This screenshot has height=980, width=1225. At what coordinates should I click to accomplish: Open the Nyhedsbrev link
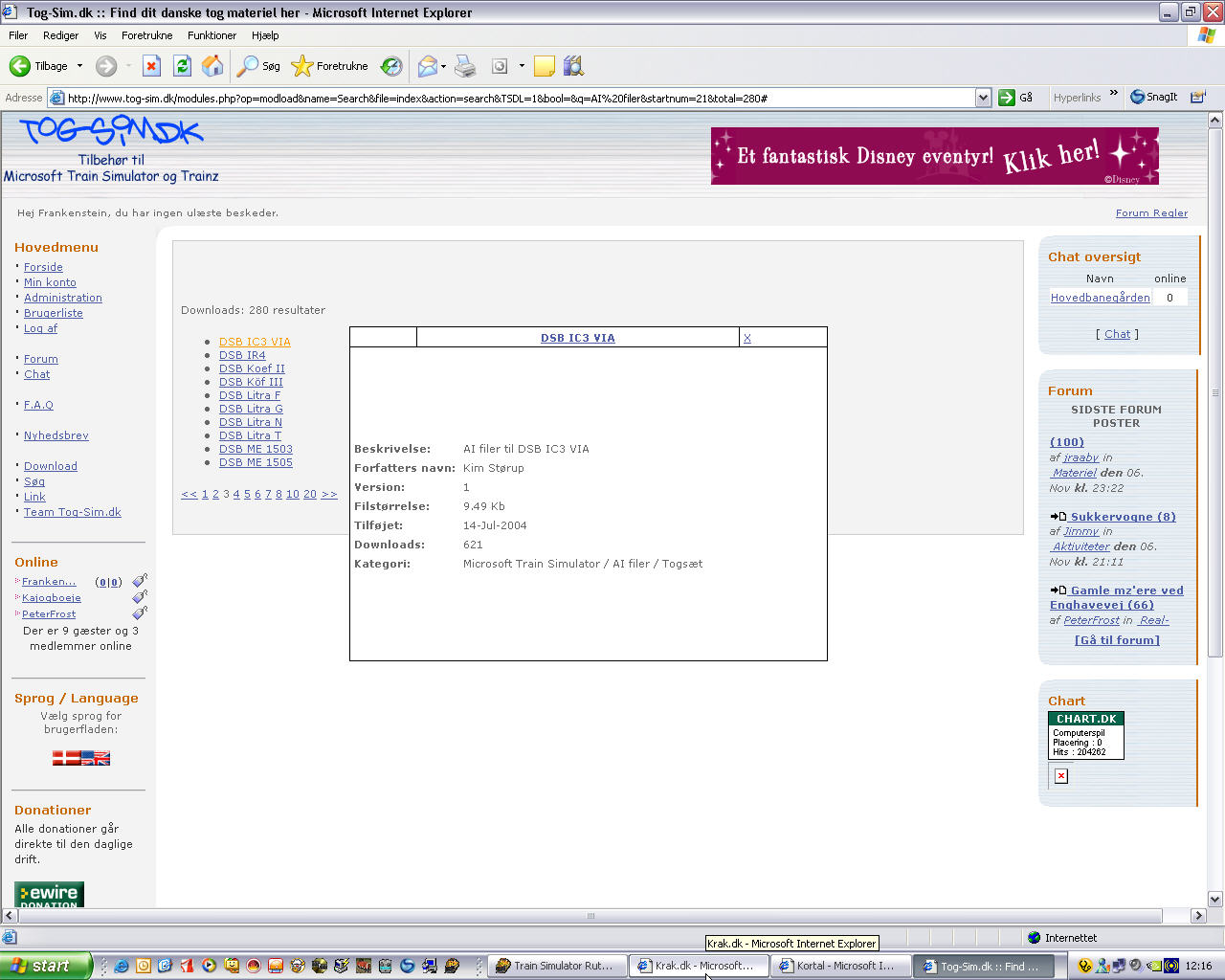click(56, 435)
